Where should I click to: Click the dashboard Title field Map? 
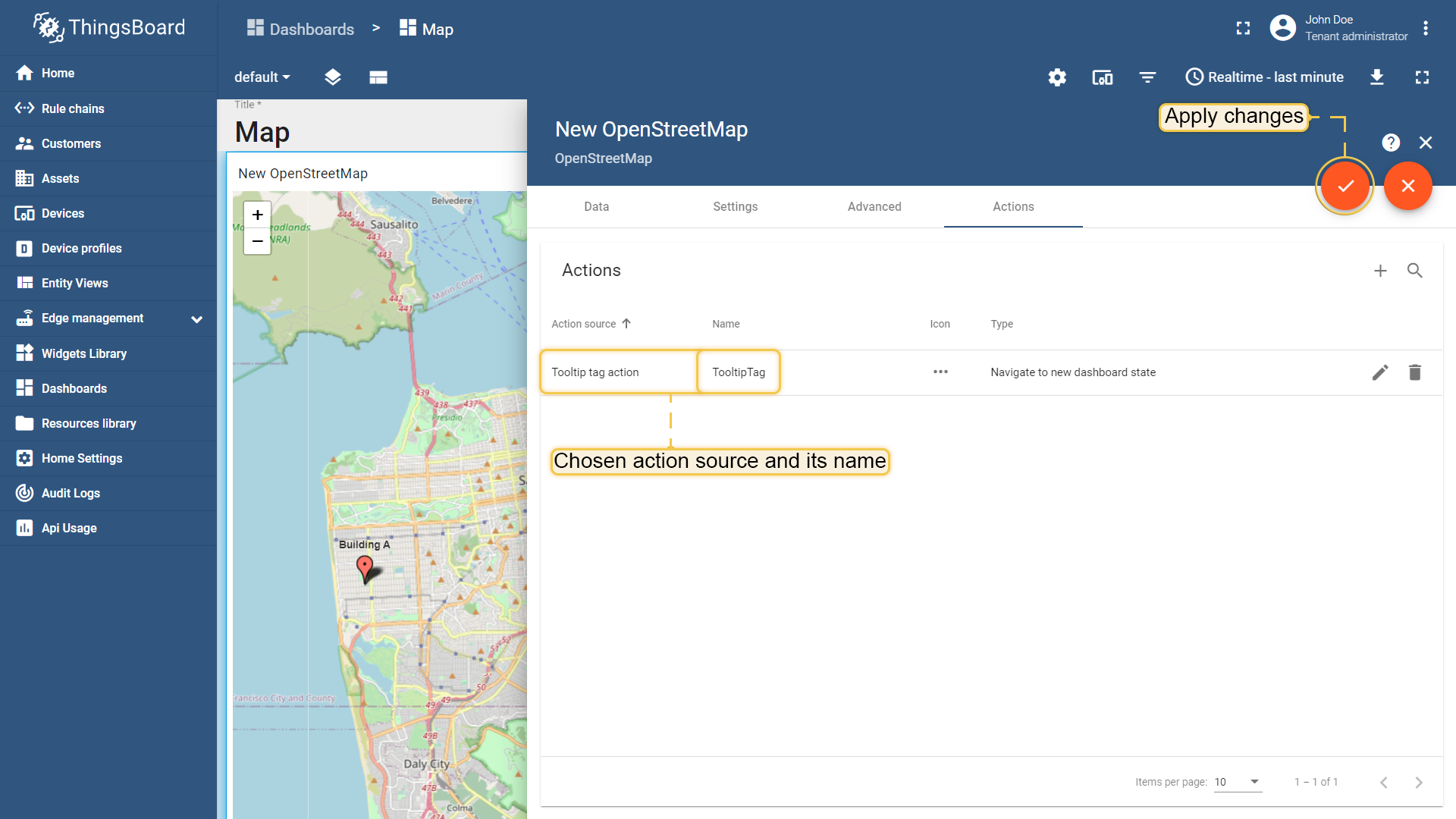[x=262, y=132]
